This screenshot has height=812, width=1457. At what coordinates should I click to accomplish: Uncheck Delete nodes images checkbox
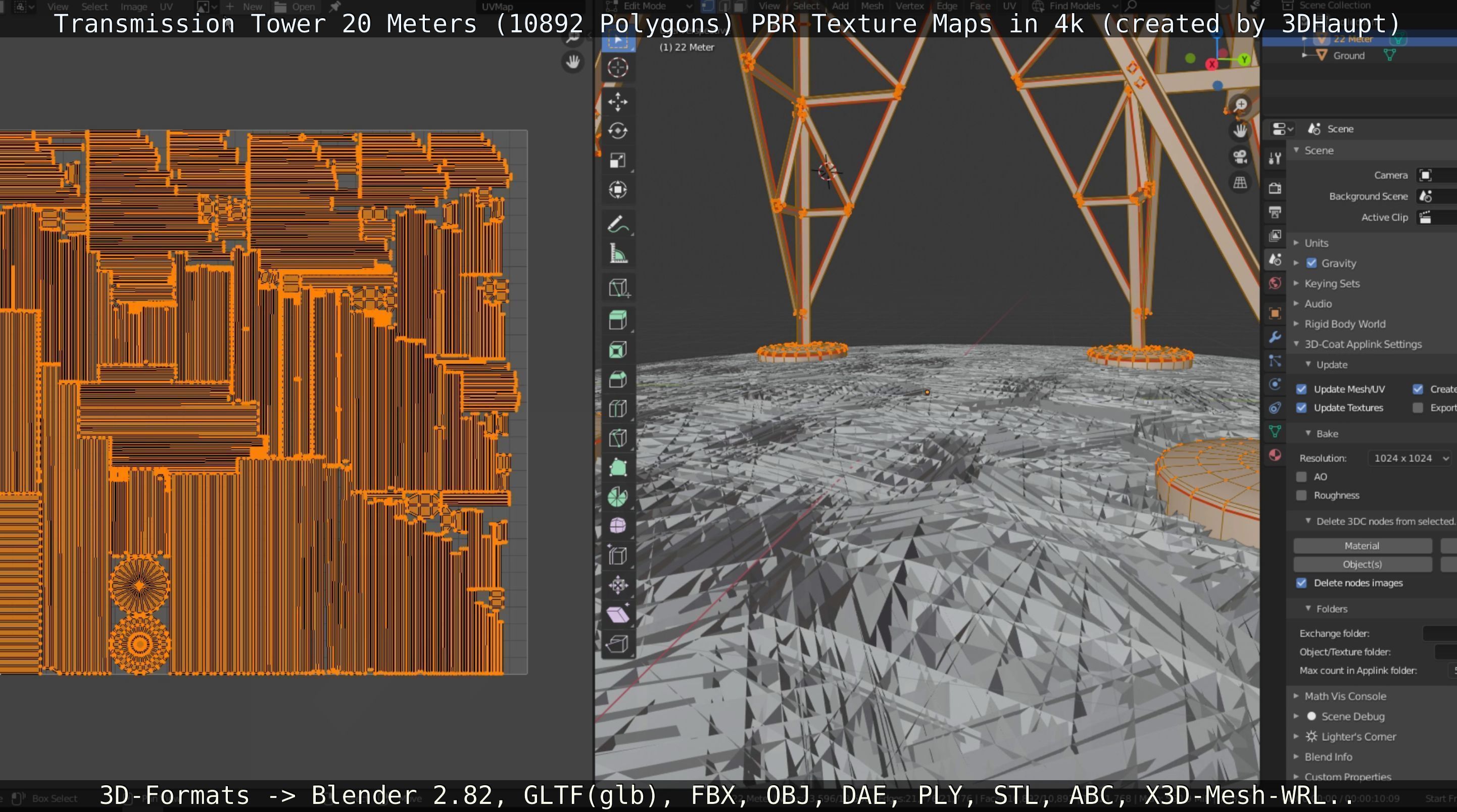pyautogui.click(x=1301, y=583)
